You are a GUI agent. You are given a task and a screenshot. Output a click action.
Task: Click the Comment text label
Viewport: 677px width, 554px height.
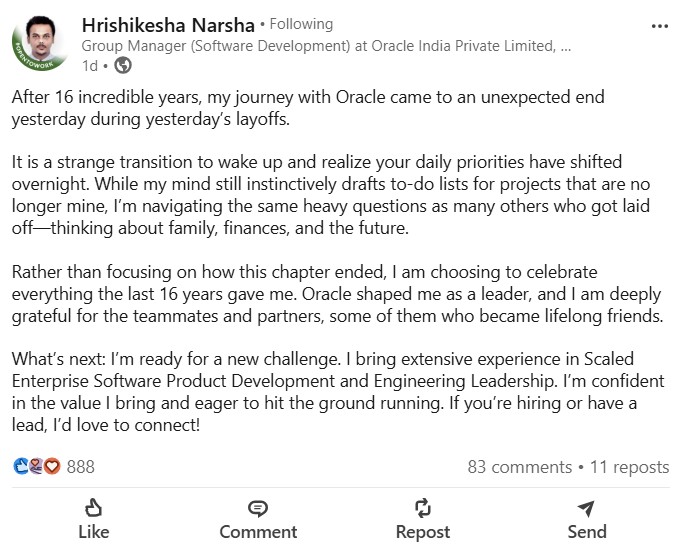[258, 532]
